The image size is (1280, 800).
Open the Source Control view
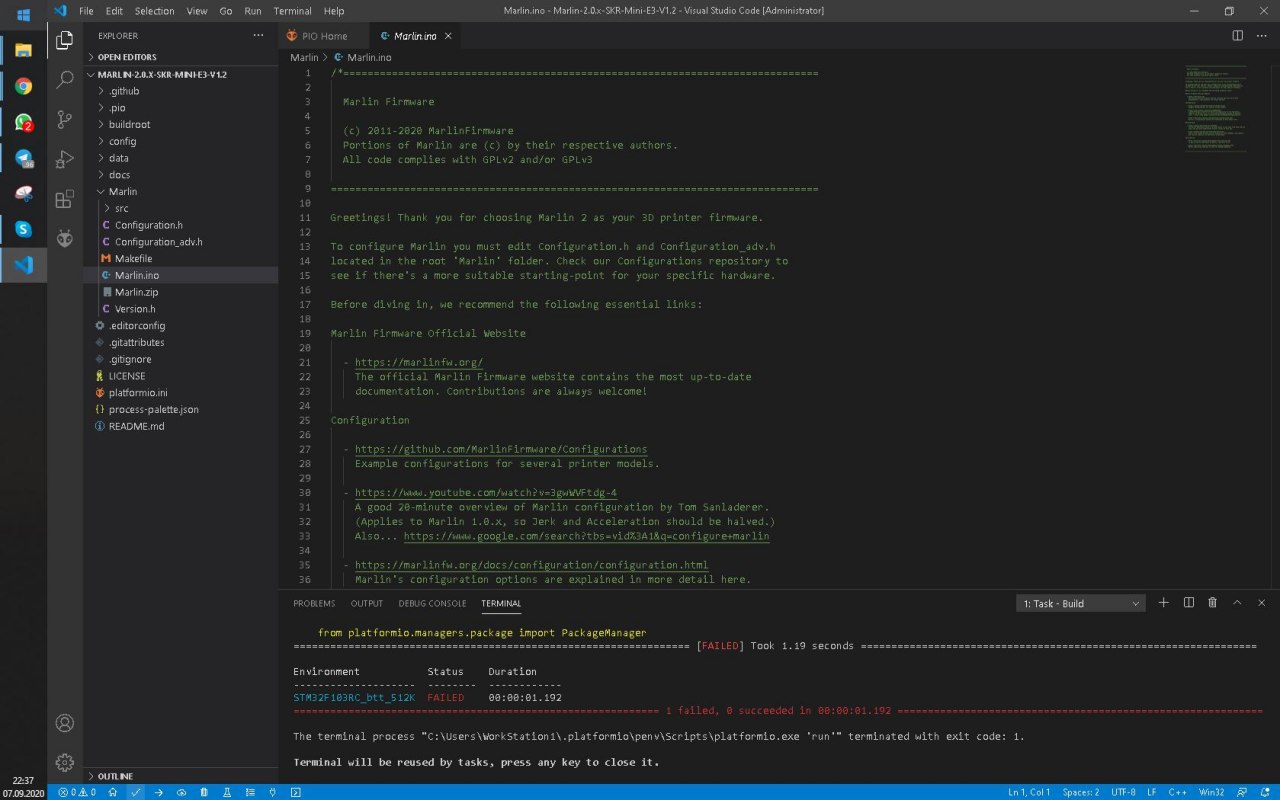[x=65, y=120]
